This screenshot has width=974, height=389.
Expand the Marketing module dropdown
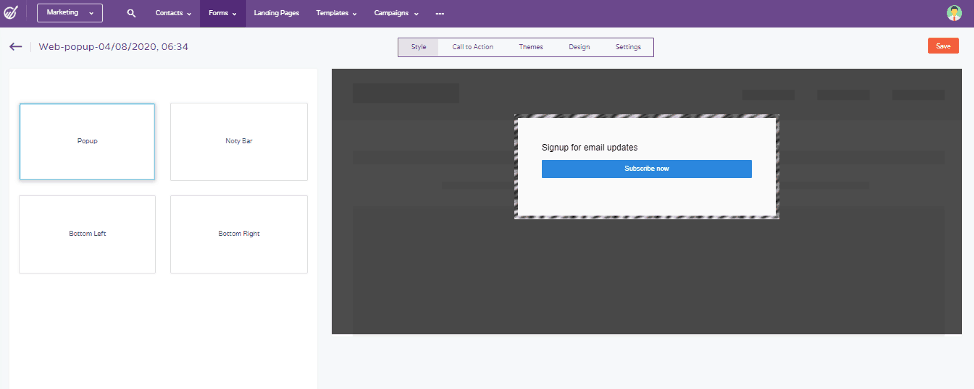(70, 13)
